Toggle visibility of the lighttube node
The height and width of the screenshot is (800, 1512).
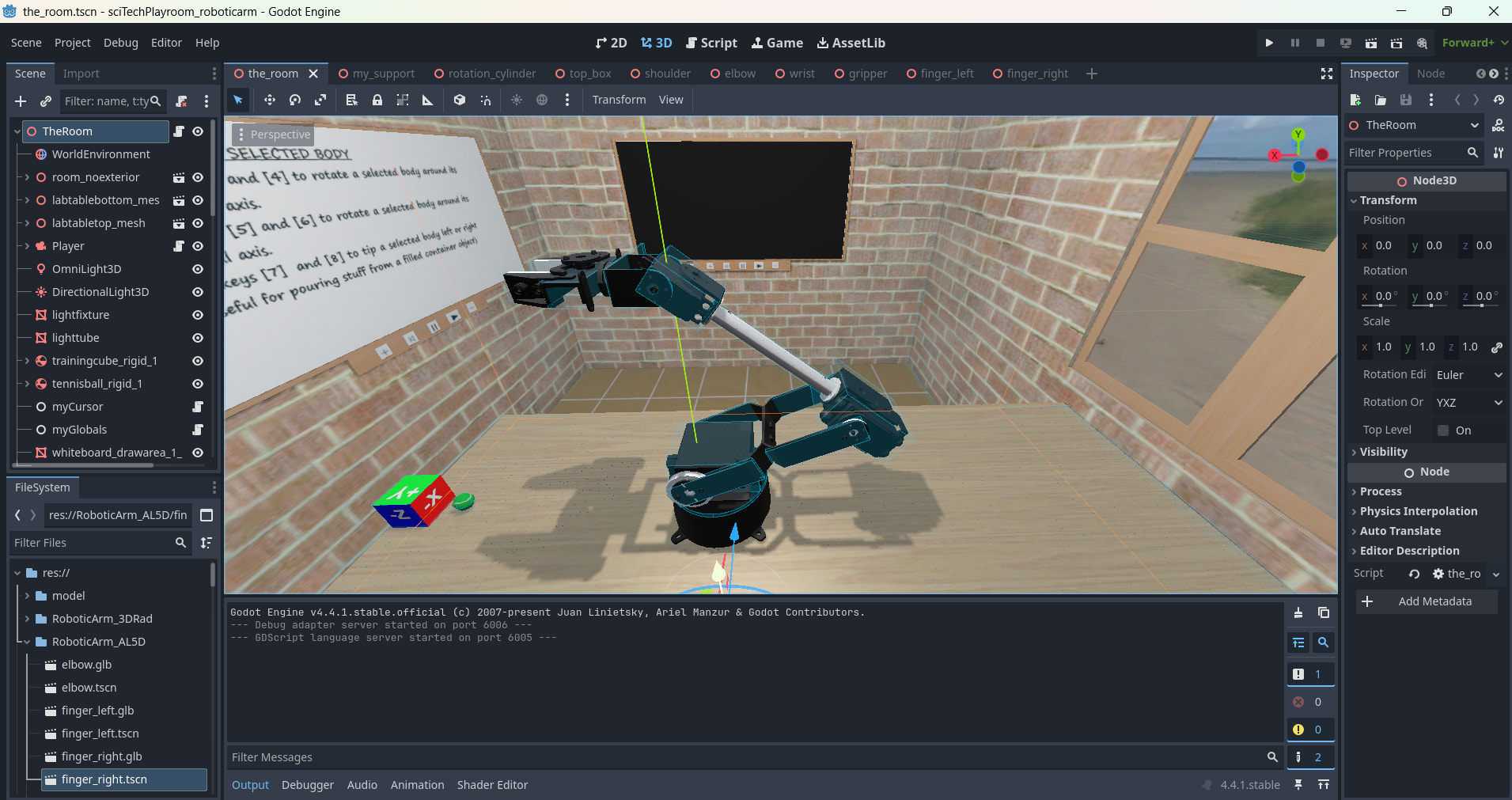click(x=198, y=338)
